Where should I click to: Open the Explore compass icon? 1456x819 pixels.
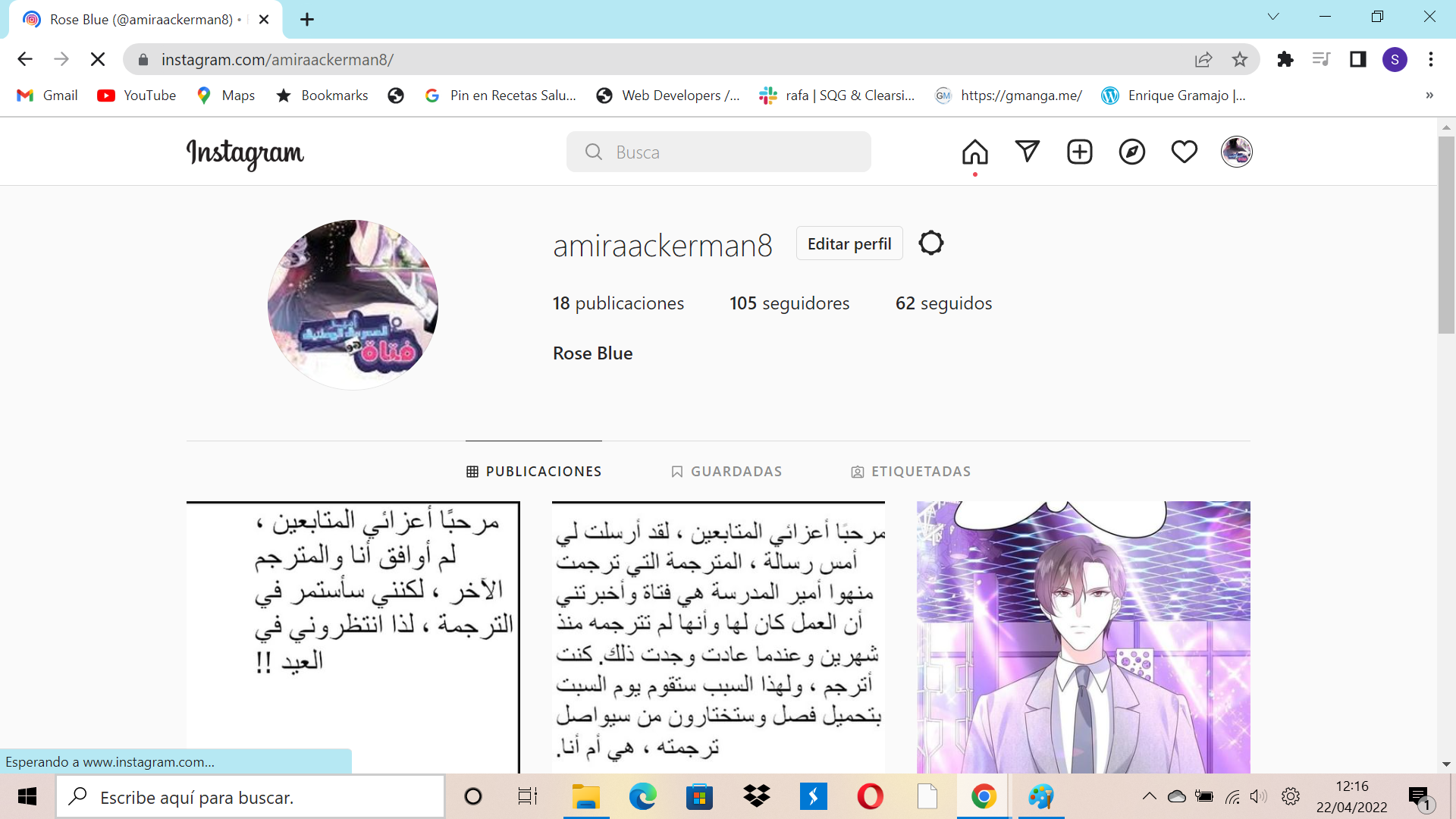tap(1132, 152)
